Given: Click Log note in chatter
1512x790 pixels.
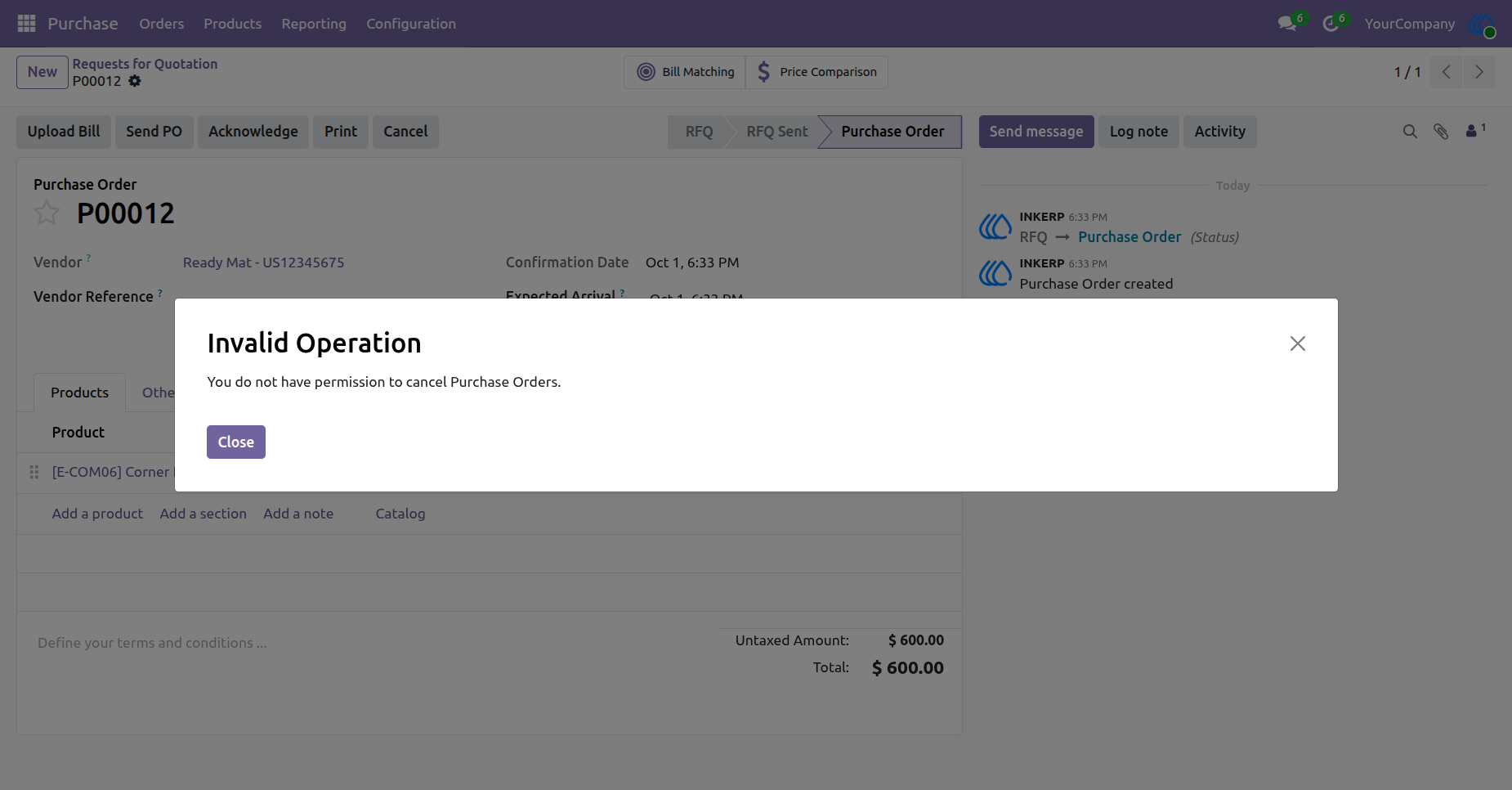Looking at the screenshot, I should click(1138, 132).
